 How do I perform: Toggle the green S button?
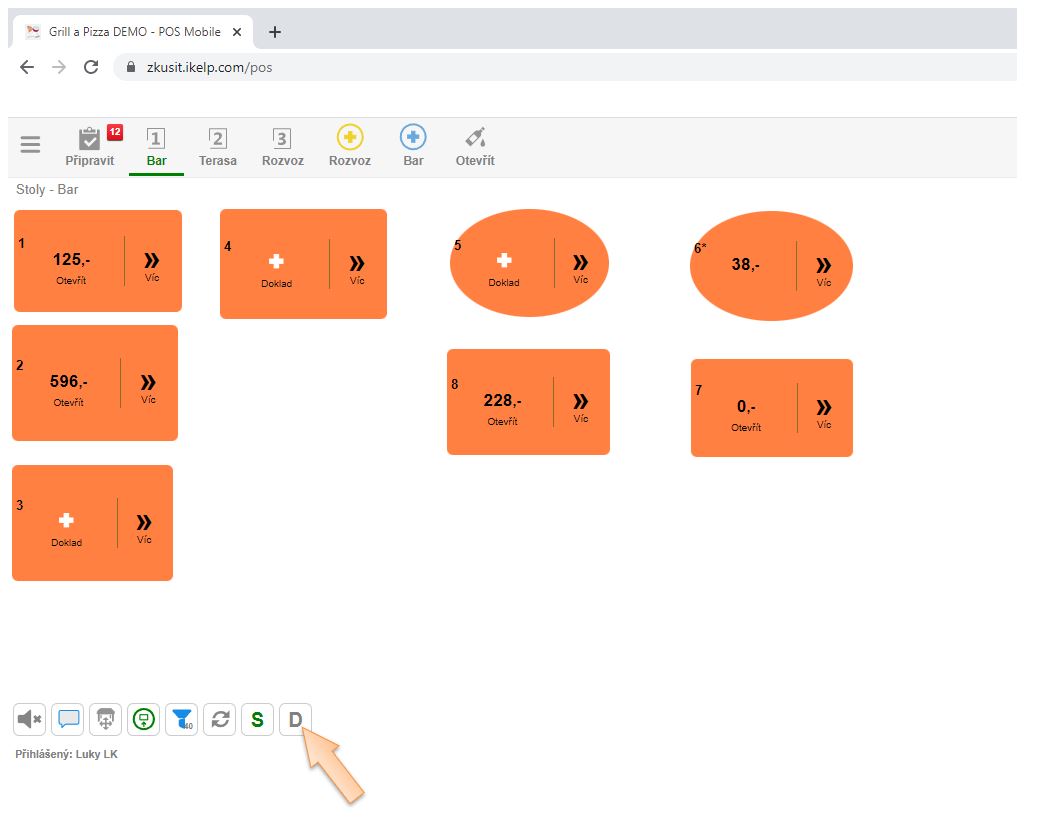point(257,719)
